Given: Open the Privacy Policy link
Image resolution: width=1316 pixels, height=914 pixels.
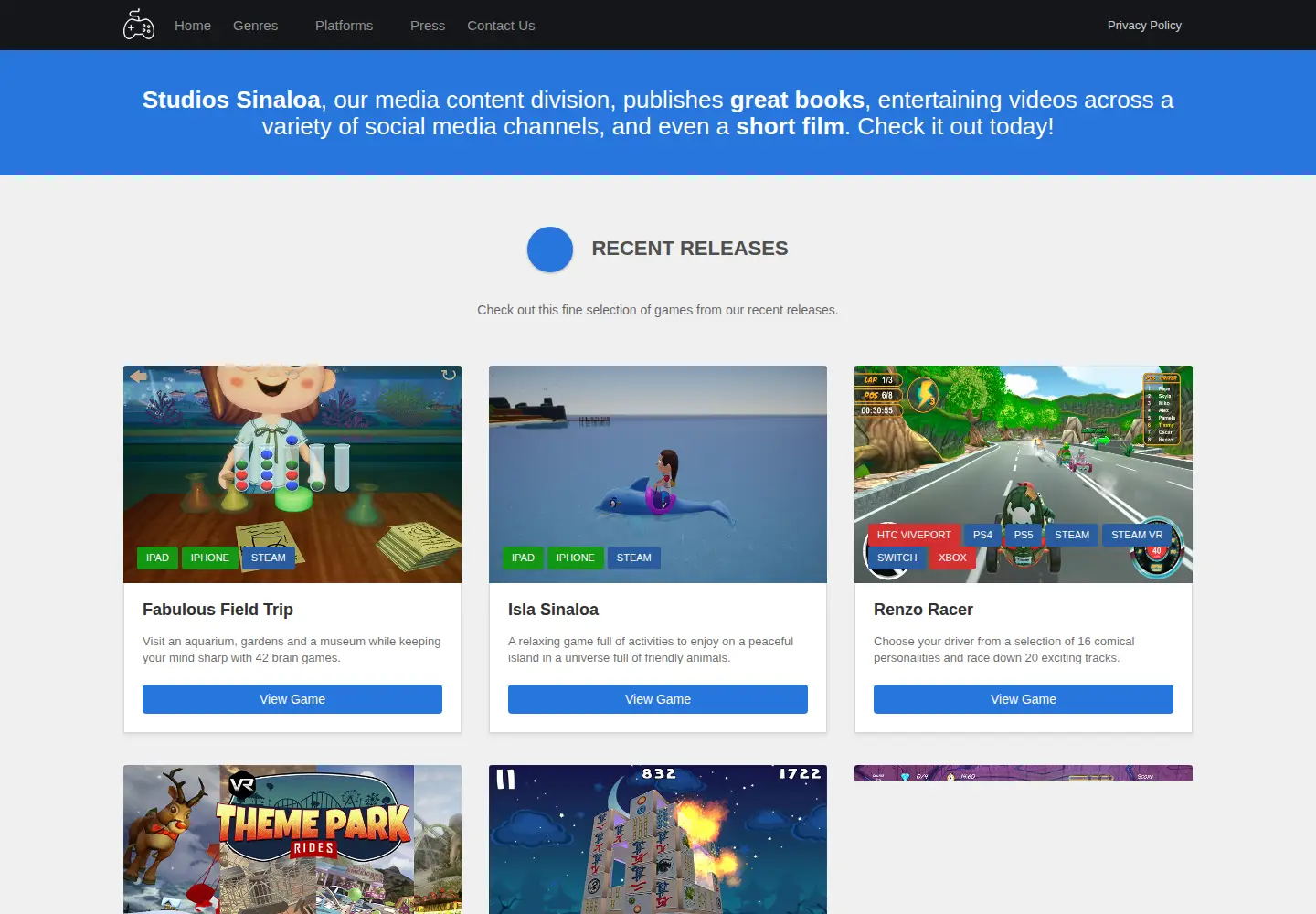Looking at the screenshot, I should pos(1144,26).
